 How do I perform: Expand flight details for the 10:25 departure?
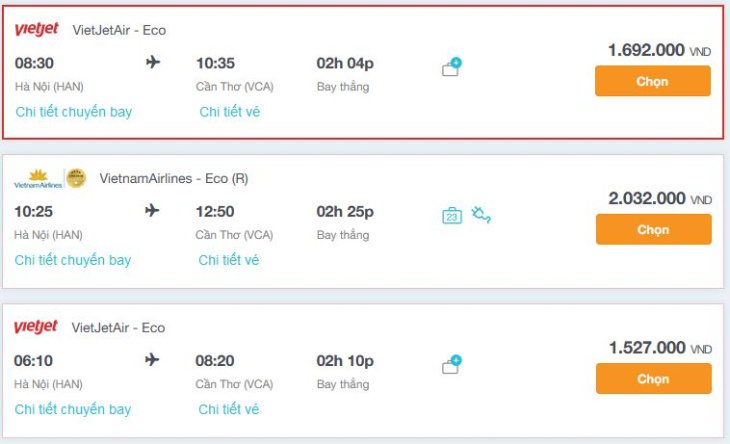point(73,260)
